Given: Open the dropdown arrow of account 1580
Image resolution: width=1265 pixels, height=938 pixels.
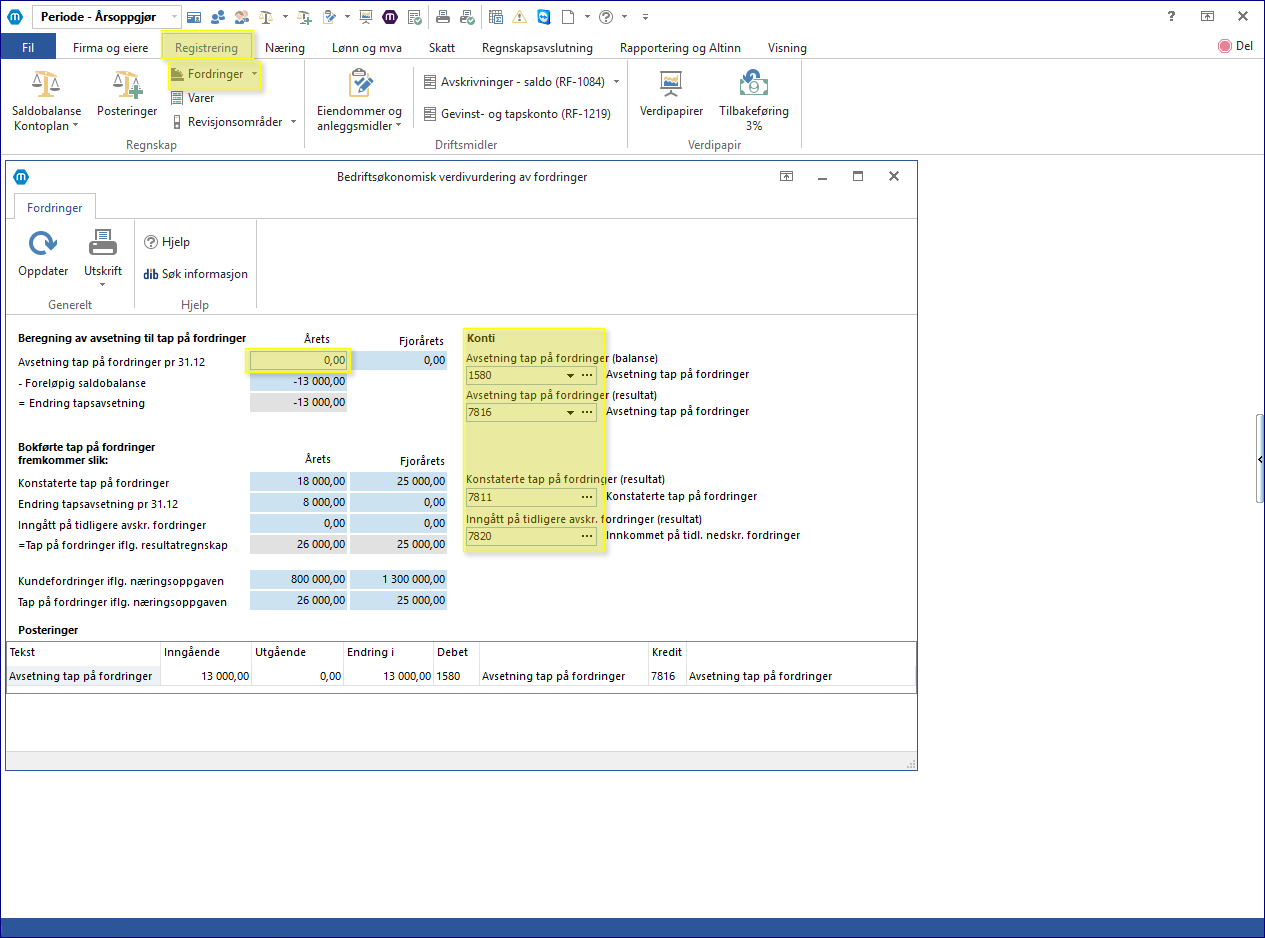Looking at the screenshot, I should [x=571, y=376].
